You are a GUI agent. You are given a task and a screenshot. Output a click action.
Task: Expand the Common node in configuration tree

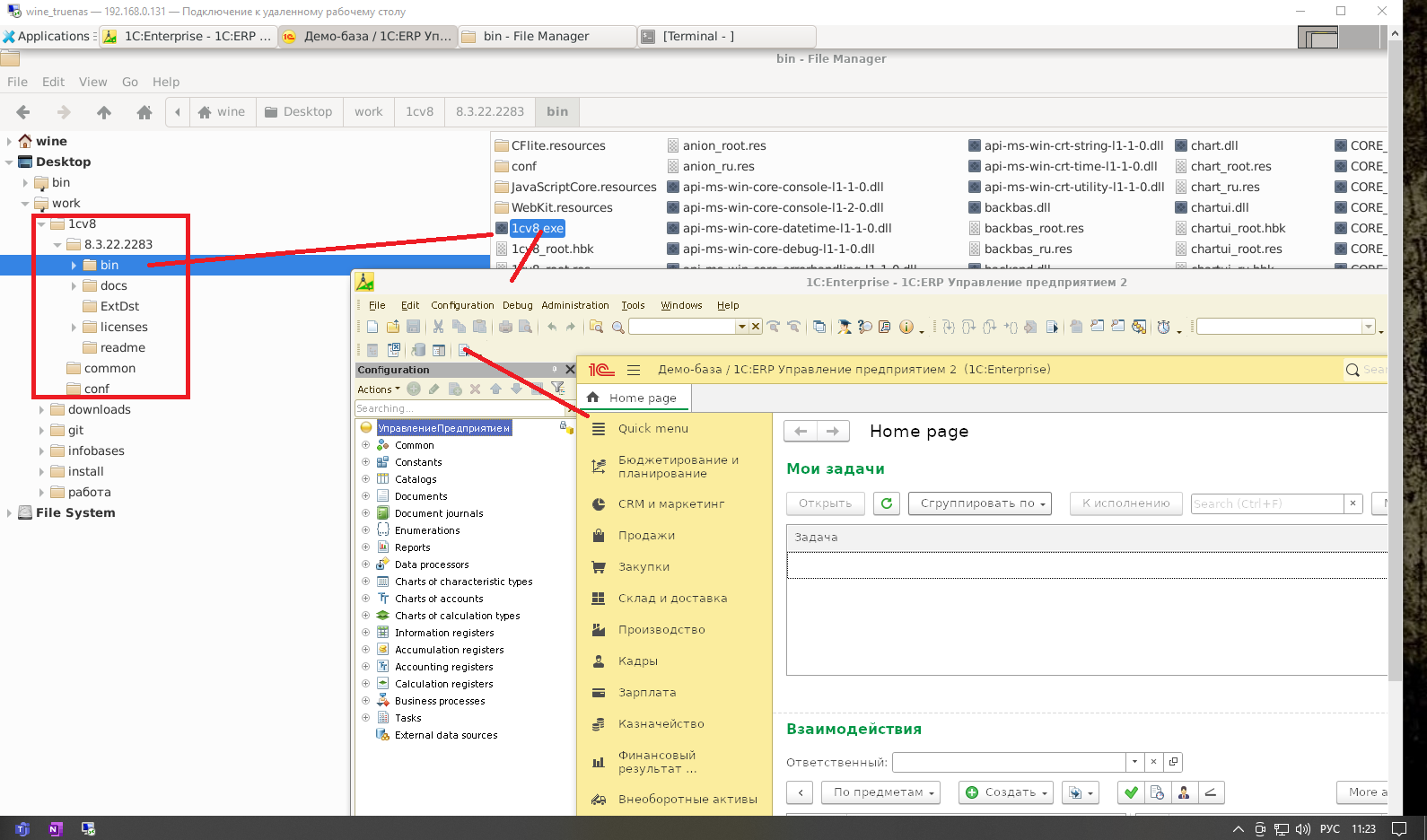[365, 445]
